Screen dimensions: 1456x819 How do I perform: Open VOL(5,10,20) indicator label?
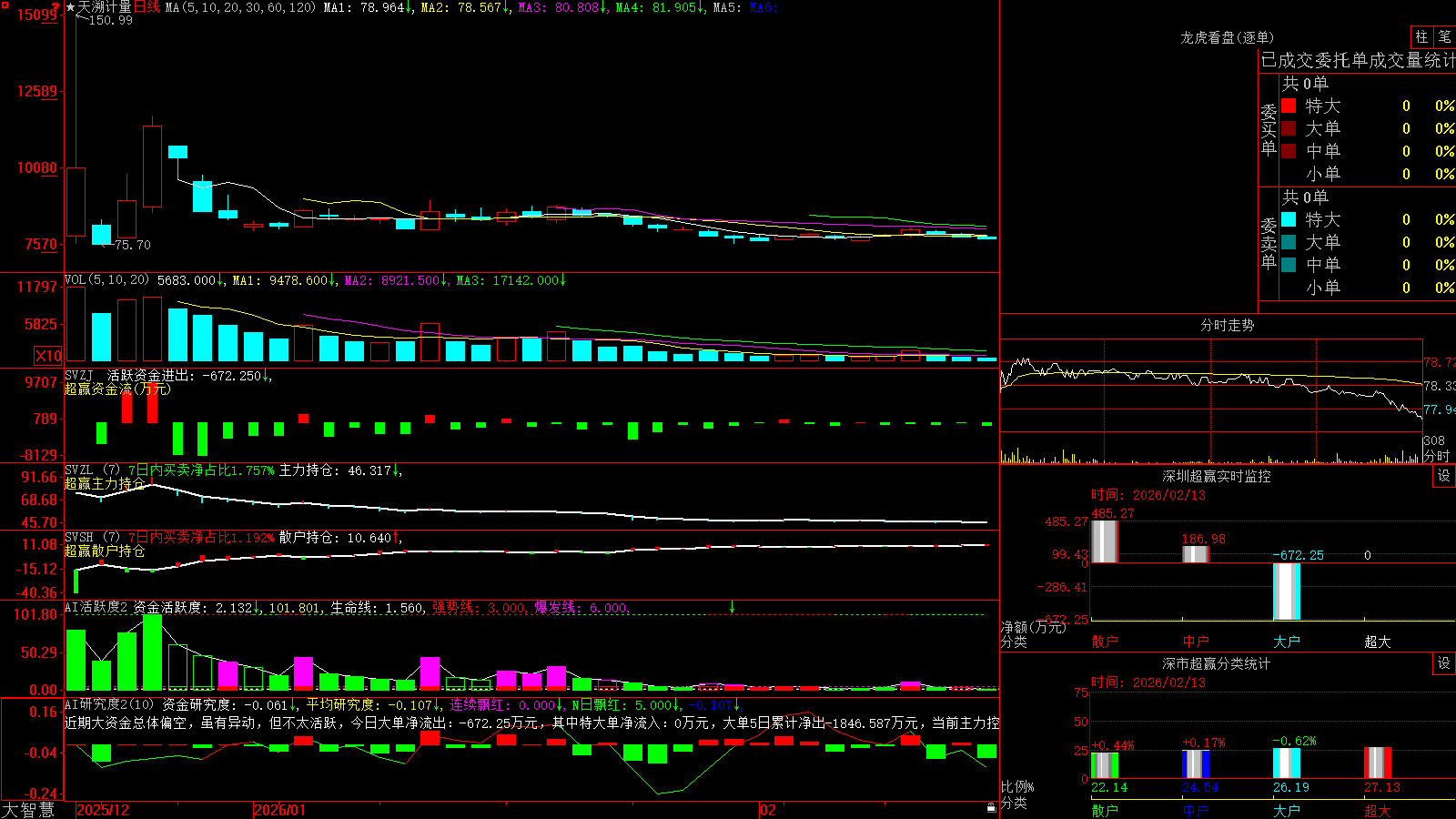click(x=106, y=280)
